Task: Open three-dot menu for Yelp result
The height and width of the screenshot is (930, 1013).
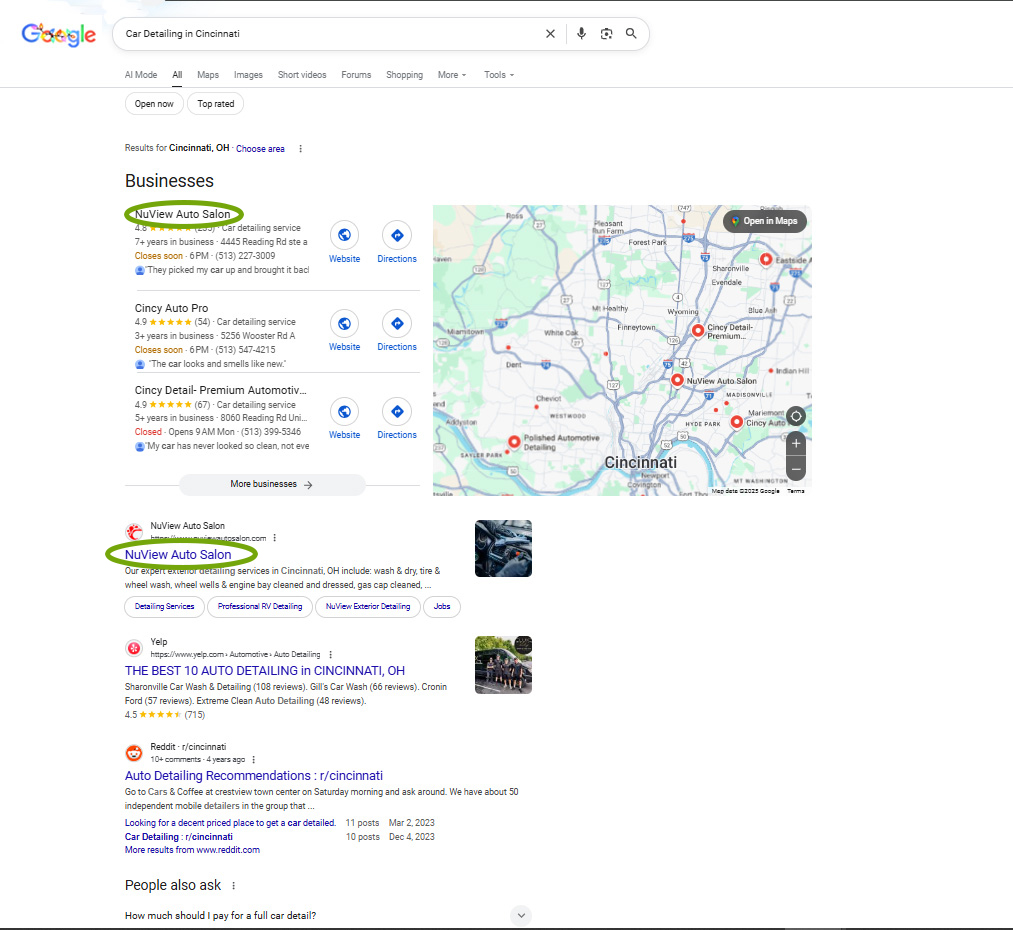Action: tap(331, 654)
